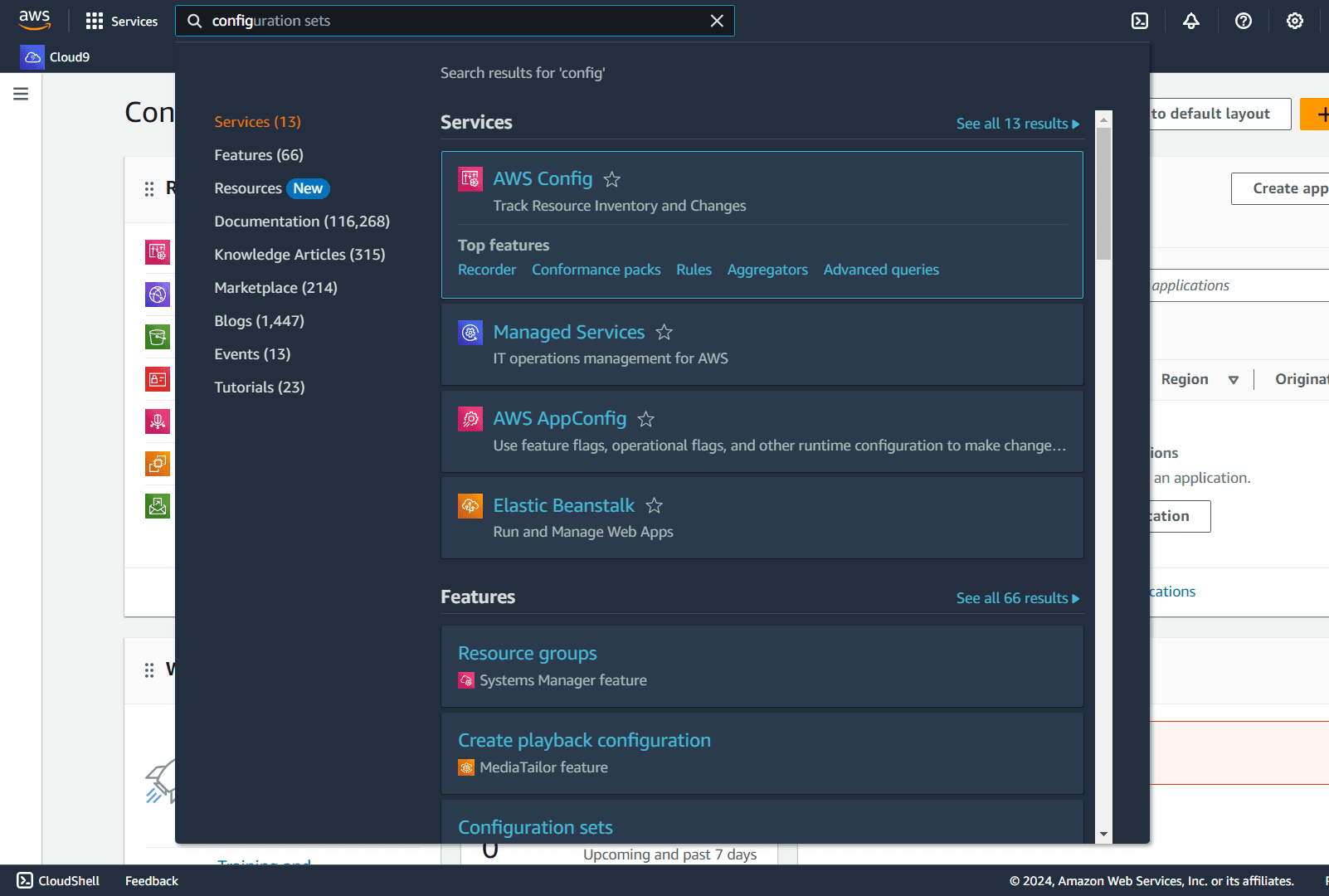
Task: Open the Recorder top feature
Action: pyautogui.click(x=487, y=270)
